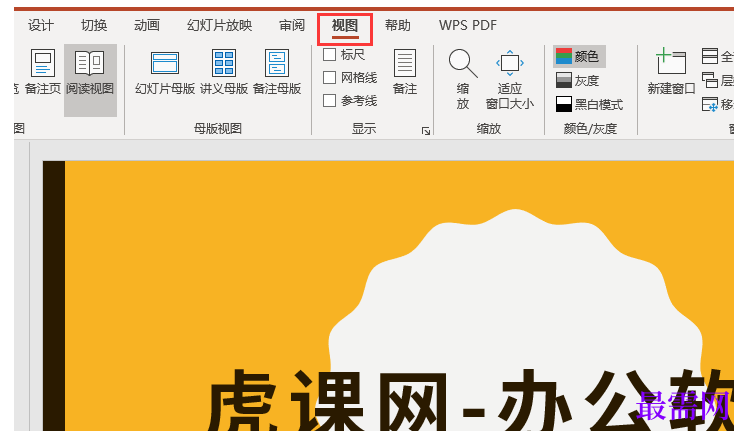Click the dark bar on slide's left edge
The width and height of the screenshot is (748, 437).
pyautogui.click(x=53, y=296)
